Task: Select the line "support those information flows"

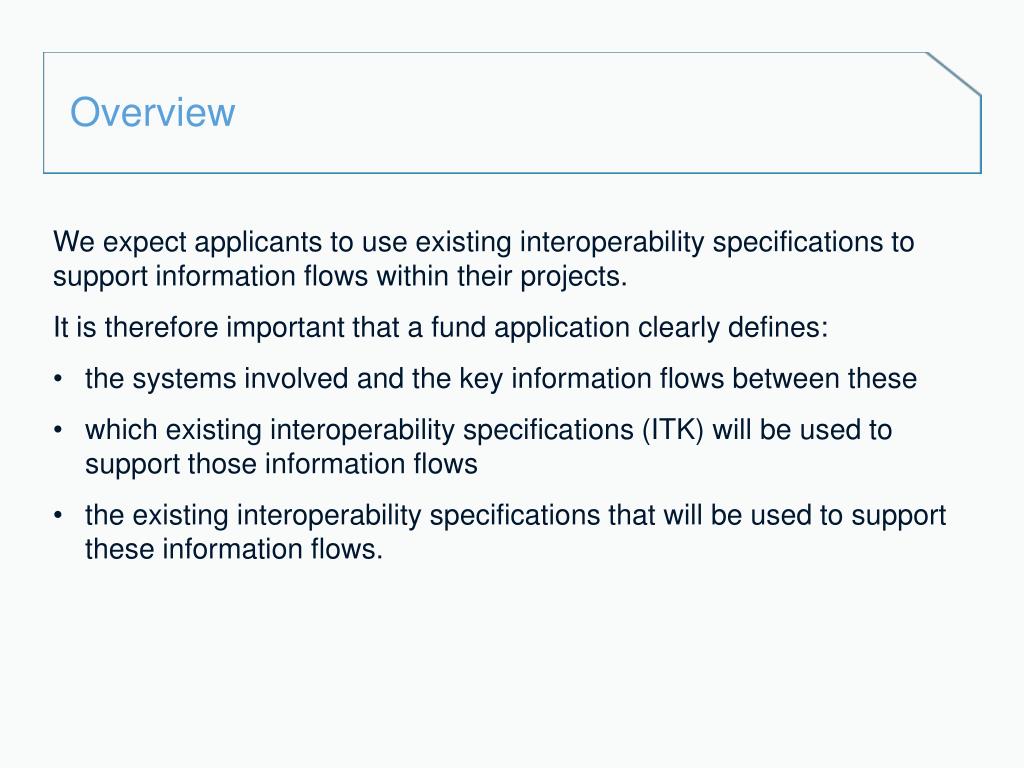Action: 281,464
